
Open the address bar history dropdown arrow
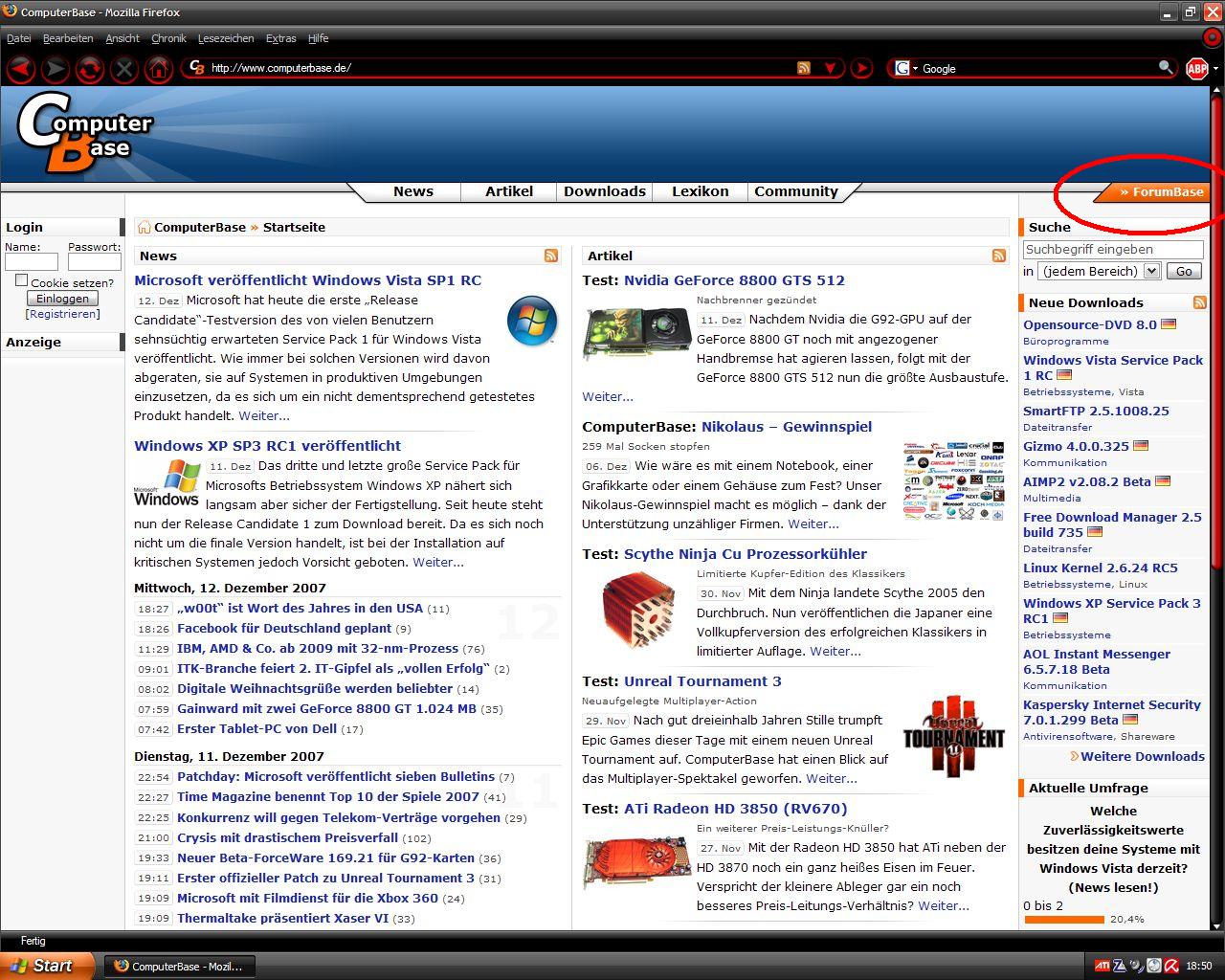point(830,68)
